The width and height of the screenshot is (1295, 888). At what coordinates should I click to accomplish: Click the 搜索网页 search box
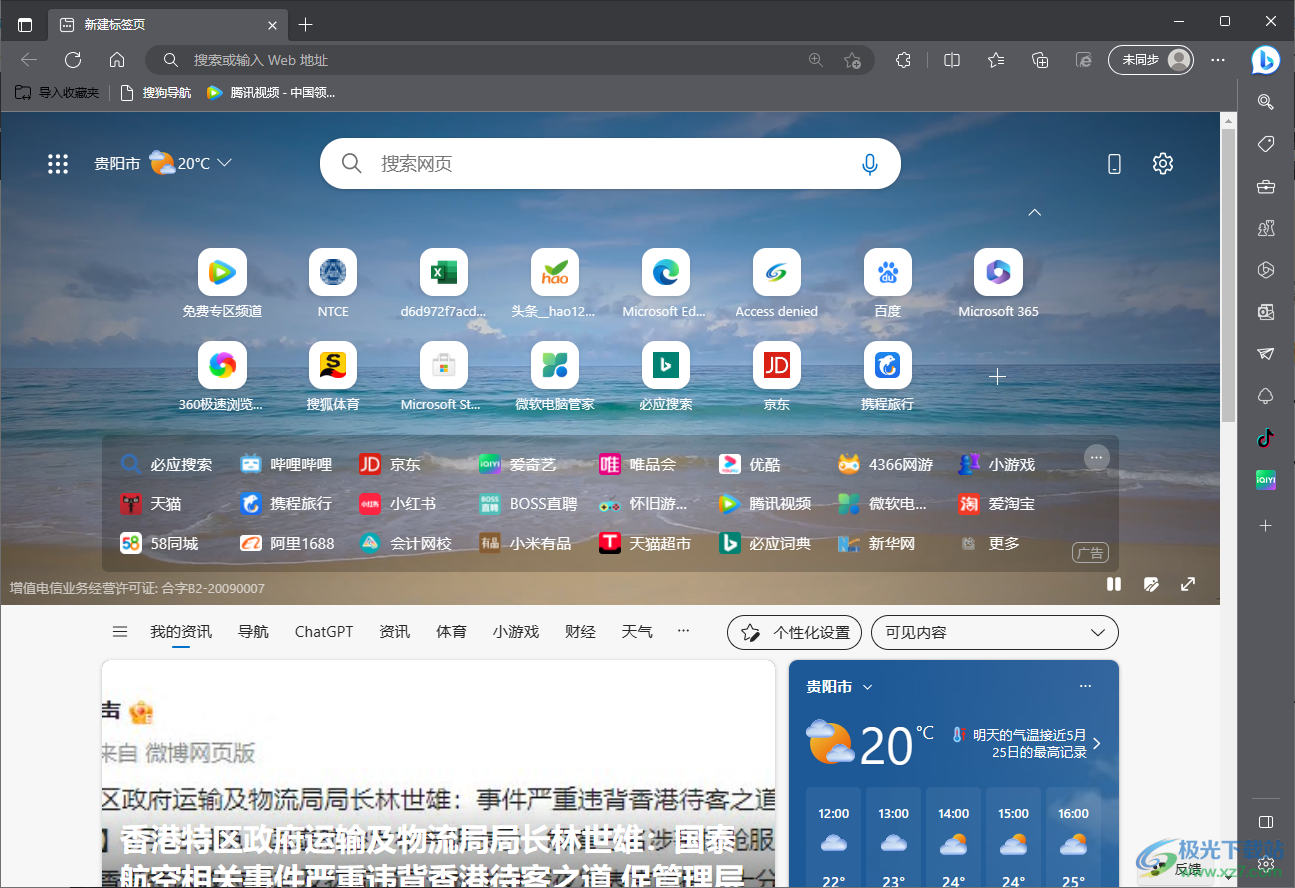(x=610, y=164)
